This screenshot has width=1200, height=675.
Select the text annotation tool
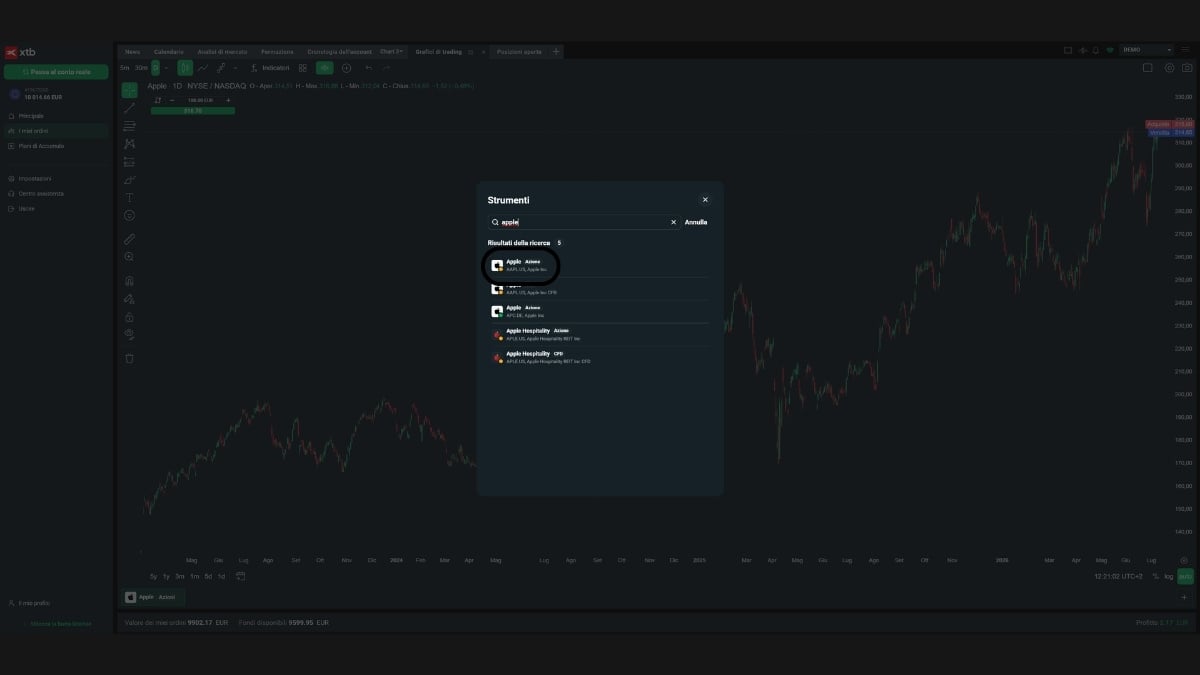click(x=129, y=198)
